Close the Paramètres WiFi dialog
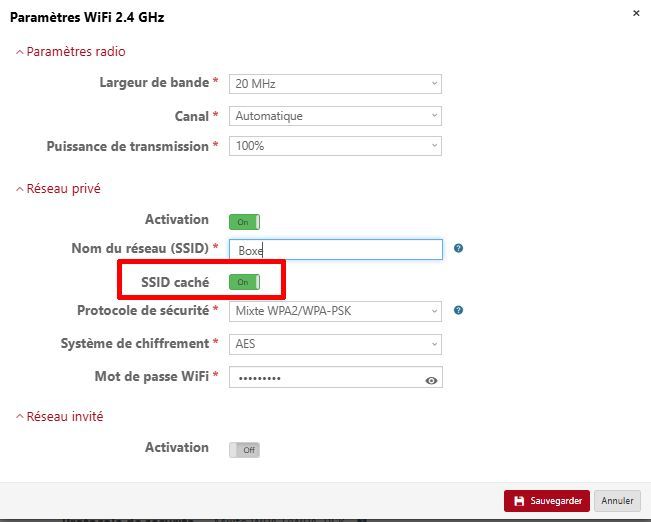651x522 pixels. pos(636,13)
